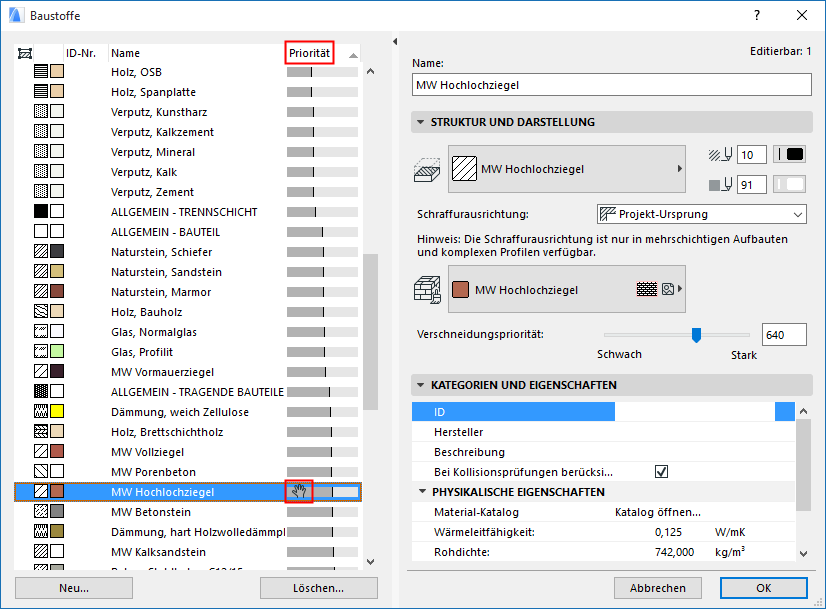This screenshot has height=609, width=826.
Task: Select ALLGEMEIN - BAUTEIL in the list
Action: pos(188,231)
